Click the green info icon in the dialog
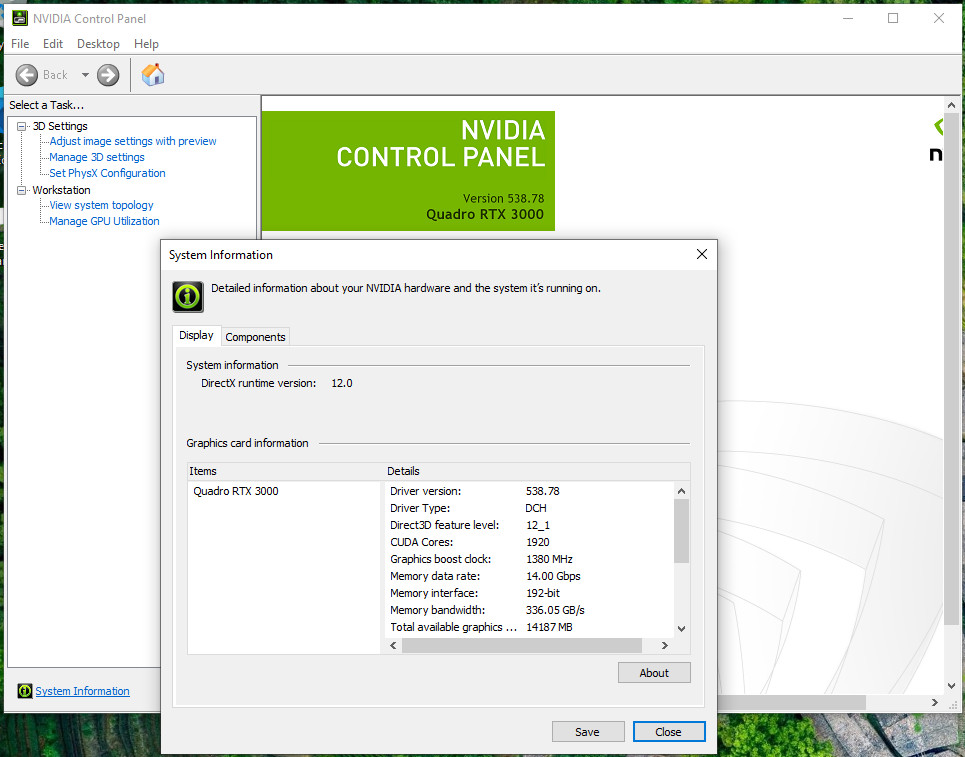The height and width of the screenshot is (757, 965). click(188, 297)
